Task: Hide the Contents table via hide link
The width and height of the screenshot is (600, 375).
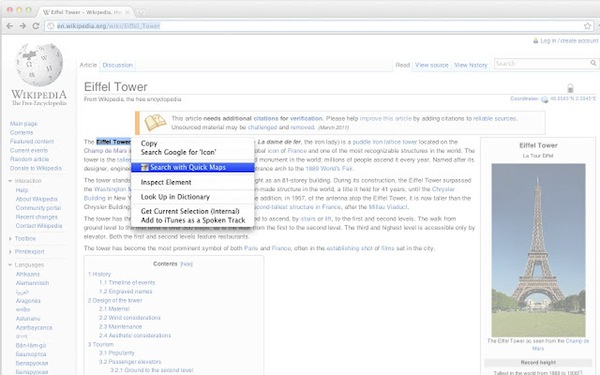Action: click(x=186, y=264)
